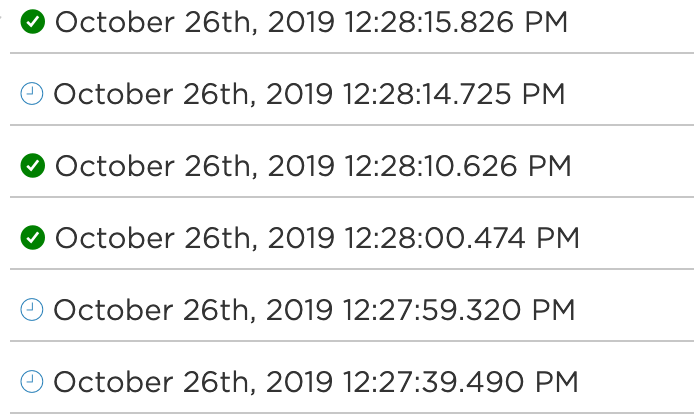Image resolution: width=694 pixels, height=416 pixels.
Task: Click the word October in the 12:28:15.826 row
Action: 115,22
